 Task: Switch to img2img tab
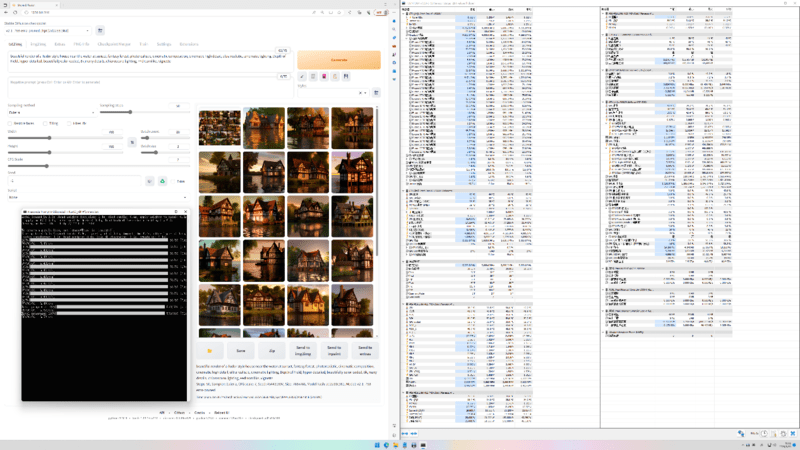tap(38, 44)
